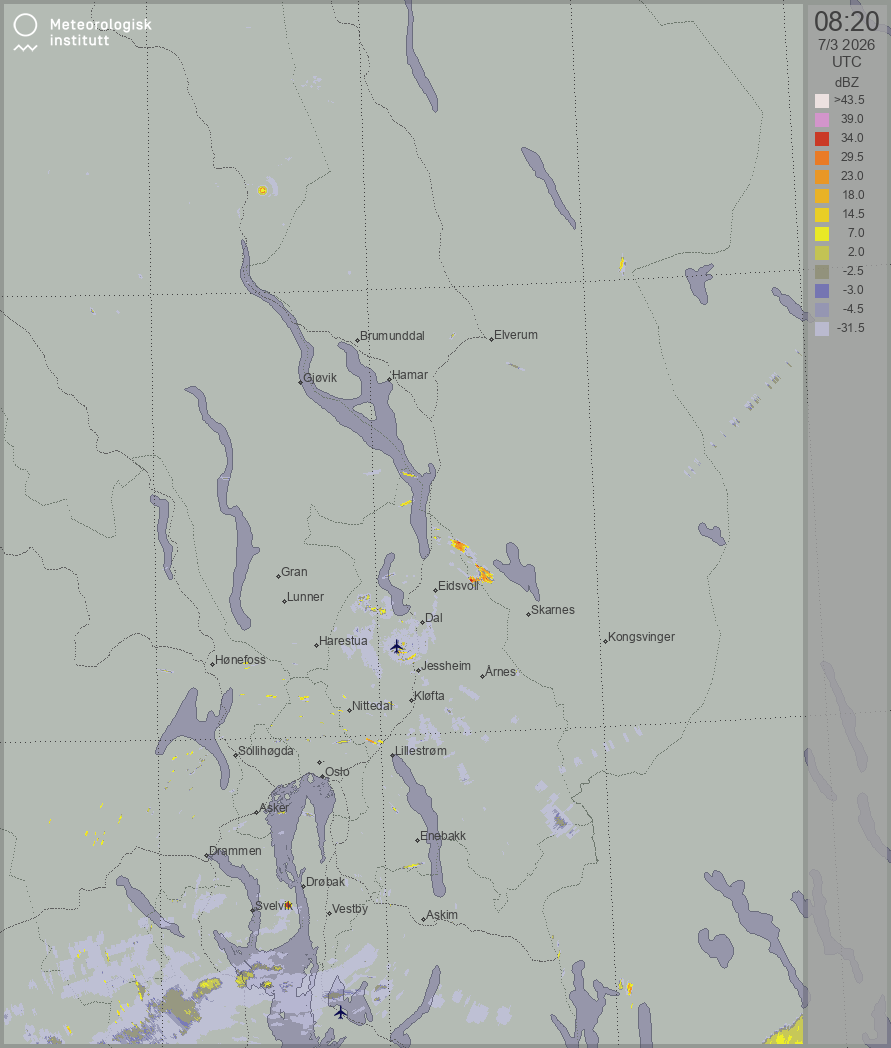891x1048 pixels.
Task: Click the 7/3 2026 date label
Action: coord(846,45)
